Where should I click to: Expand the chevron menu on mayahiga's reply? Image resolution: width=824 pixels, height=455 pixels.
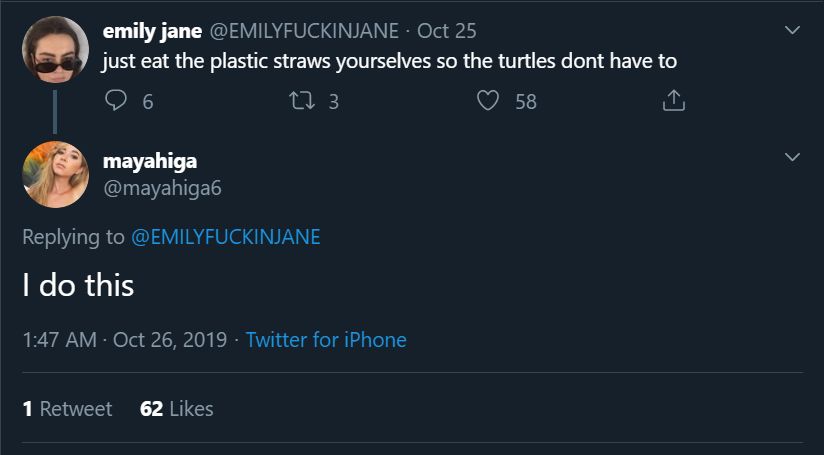[792, 158]
